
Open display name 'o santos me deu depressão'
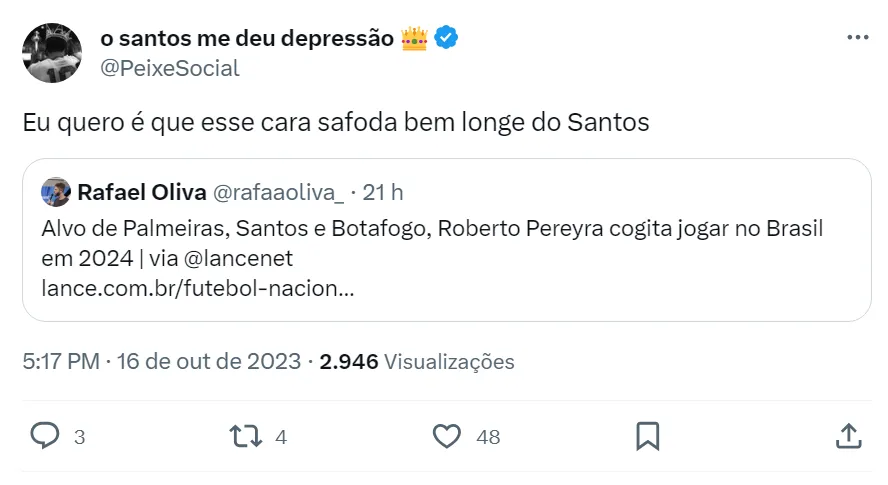click(x=247, y=38)
